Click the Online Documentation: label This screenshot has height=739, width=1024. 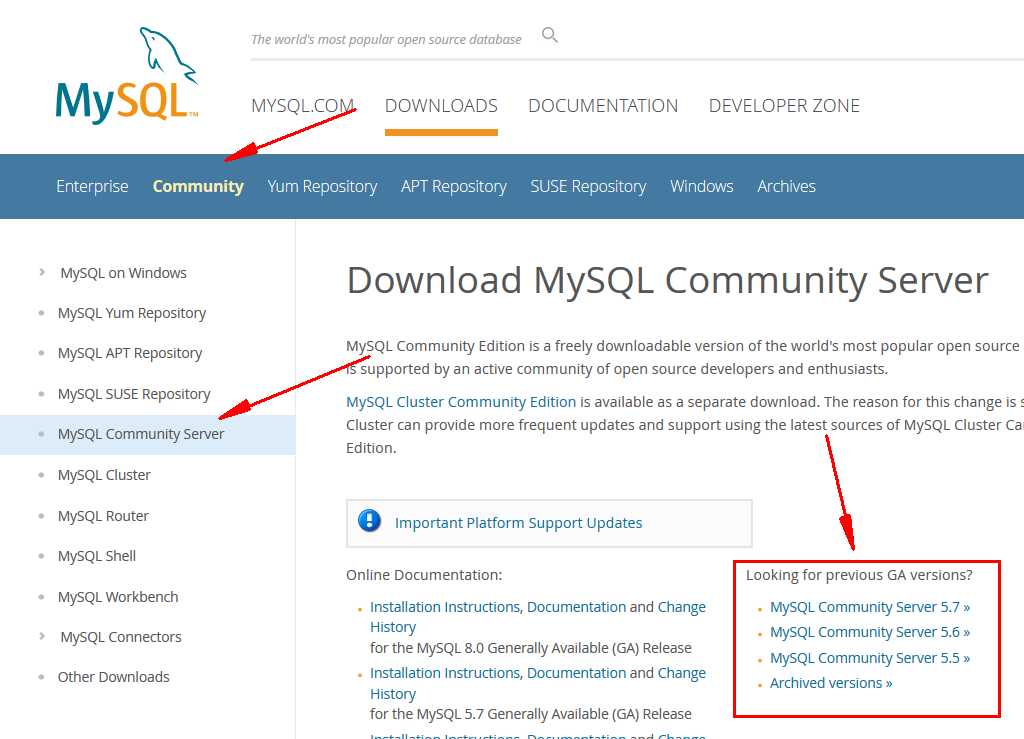click(x=424, y=575)
